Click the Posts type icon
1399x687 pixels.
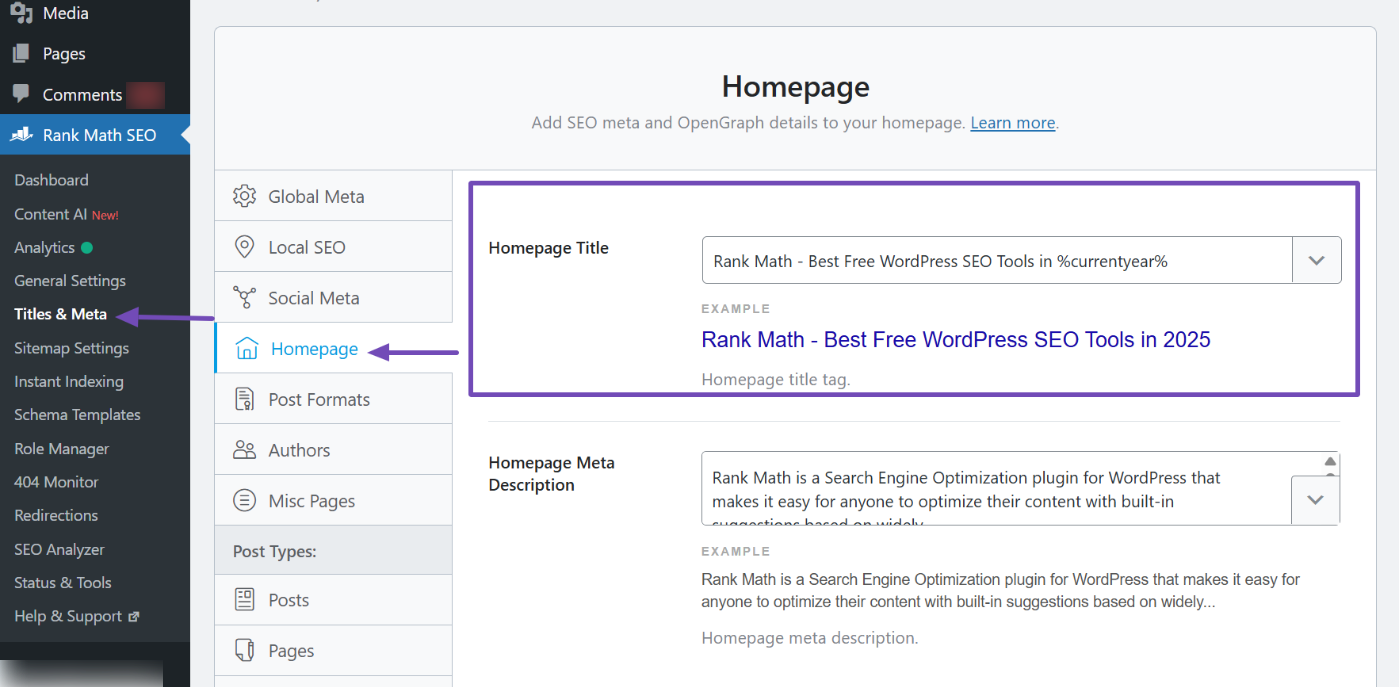(x=244, y=600)
